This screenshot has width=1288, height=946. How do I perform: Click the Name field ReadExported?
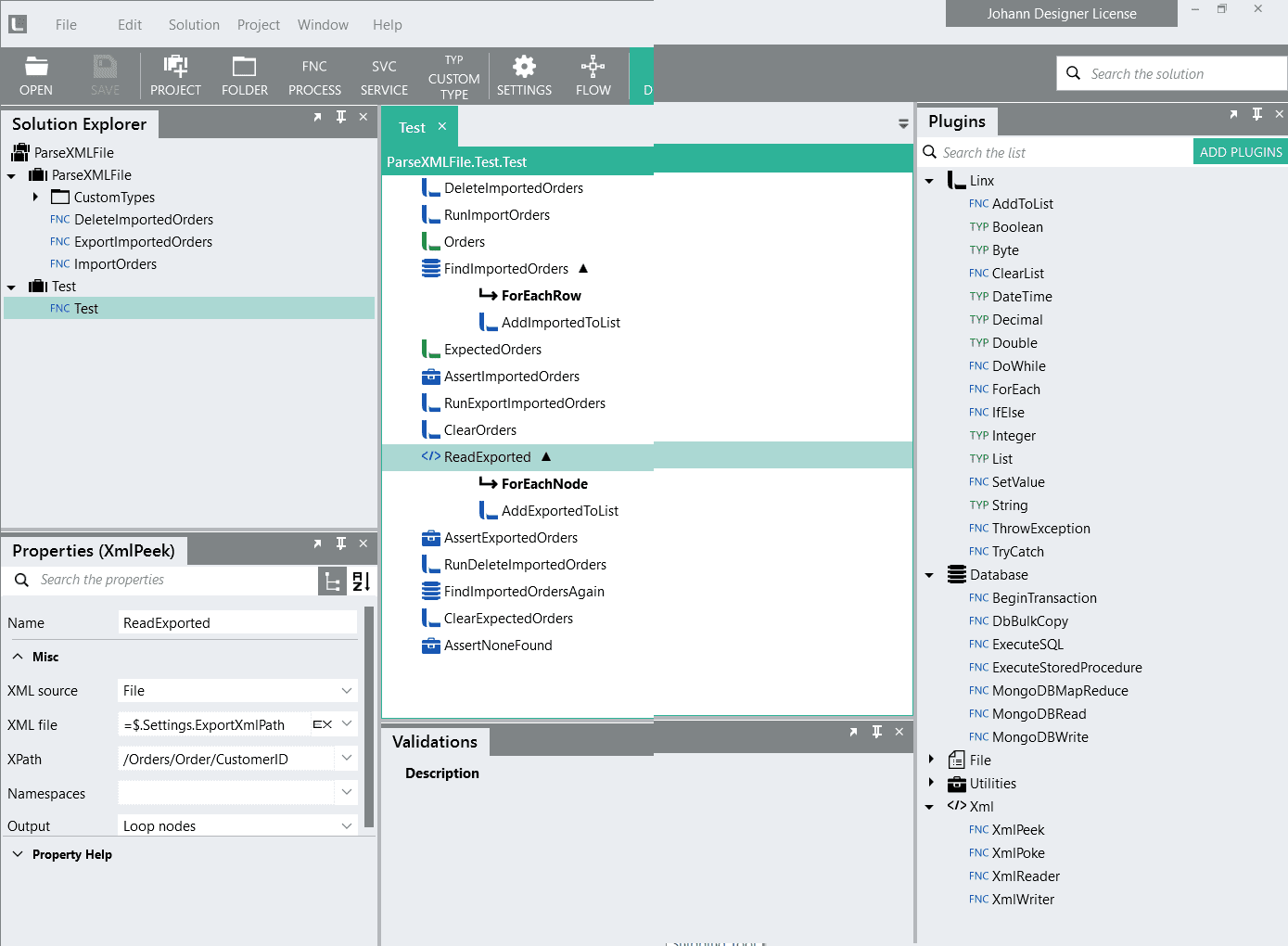(x=237, y=622)
